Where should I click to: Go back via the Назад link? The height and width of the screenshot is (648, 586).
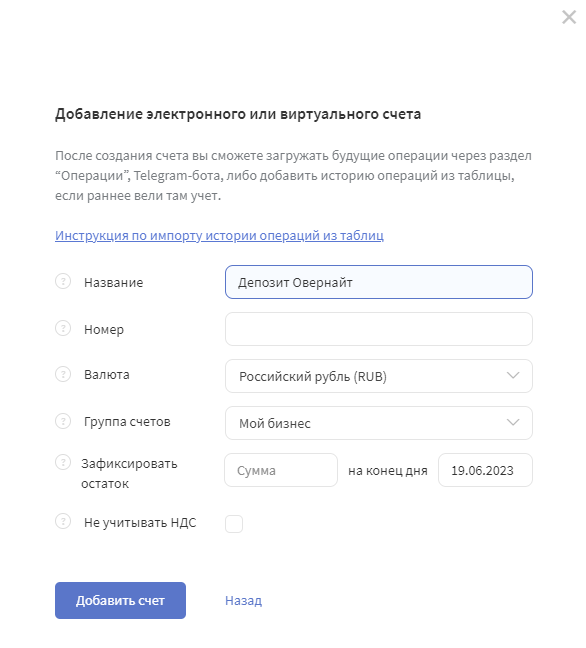click(x=243, y=600)
